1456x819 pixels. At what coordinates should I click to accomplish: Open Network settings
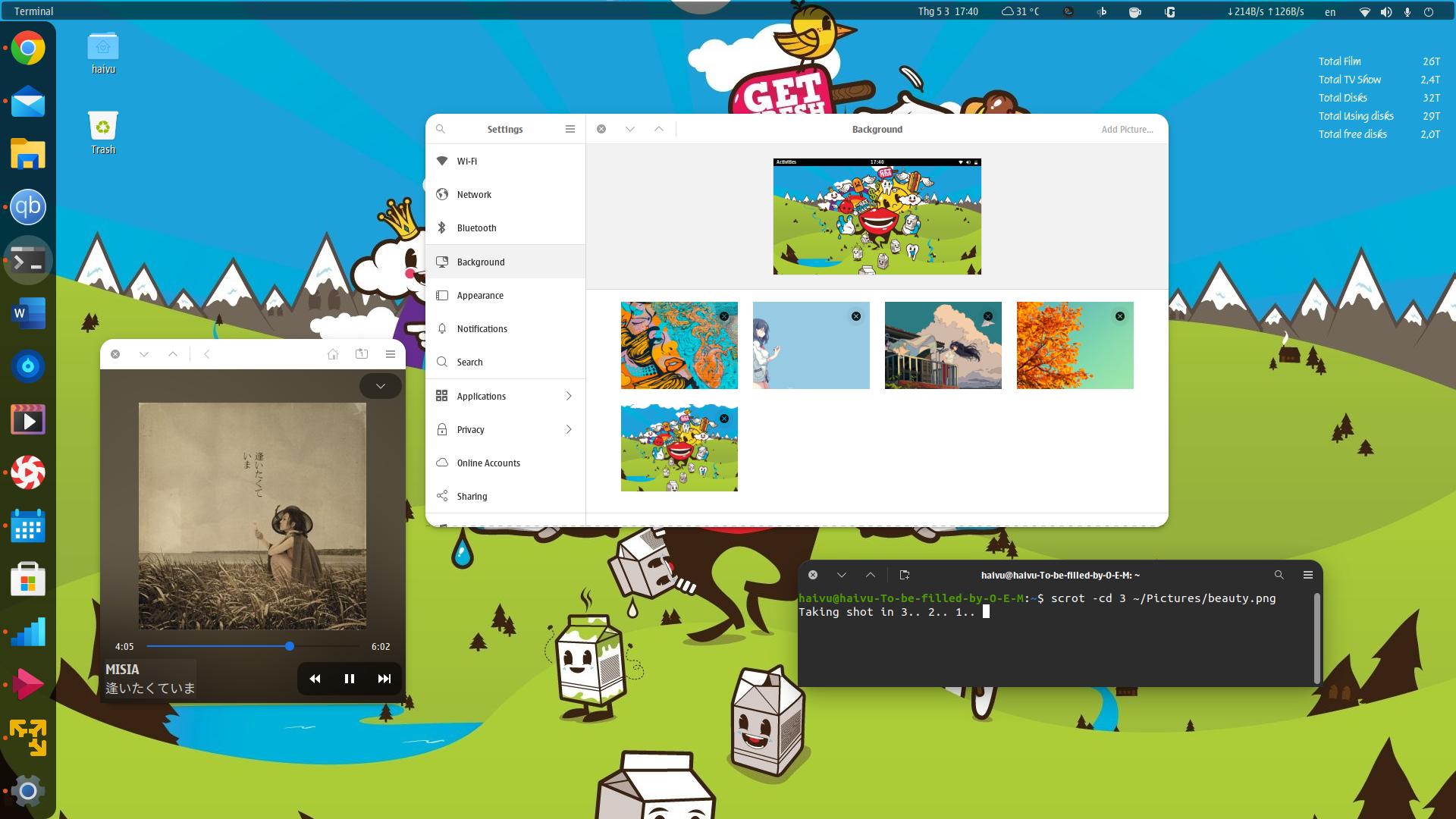click(x=506, y=194)
